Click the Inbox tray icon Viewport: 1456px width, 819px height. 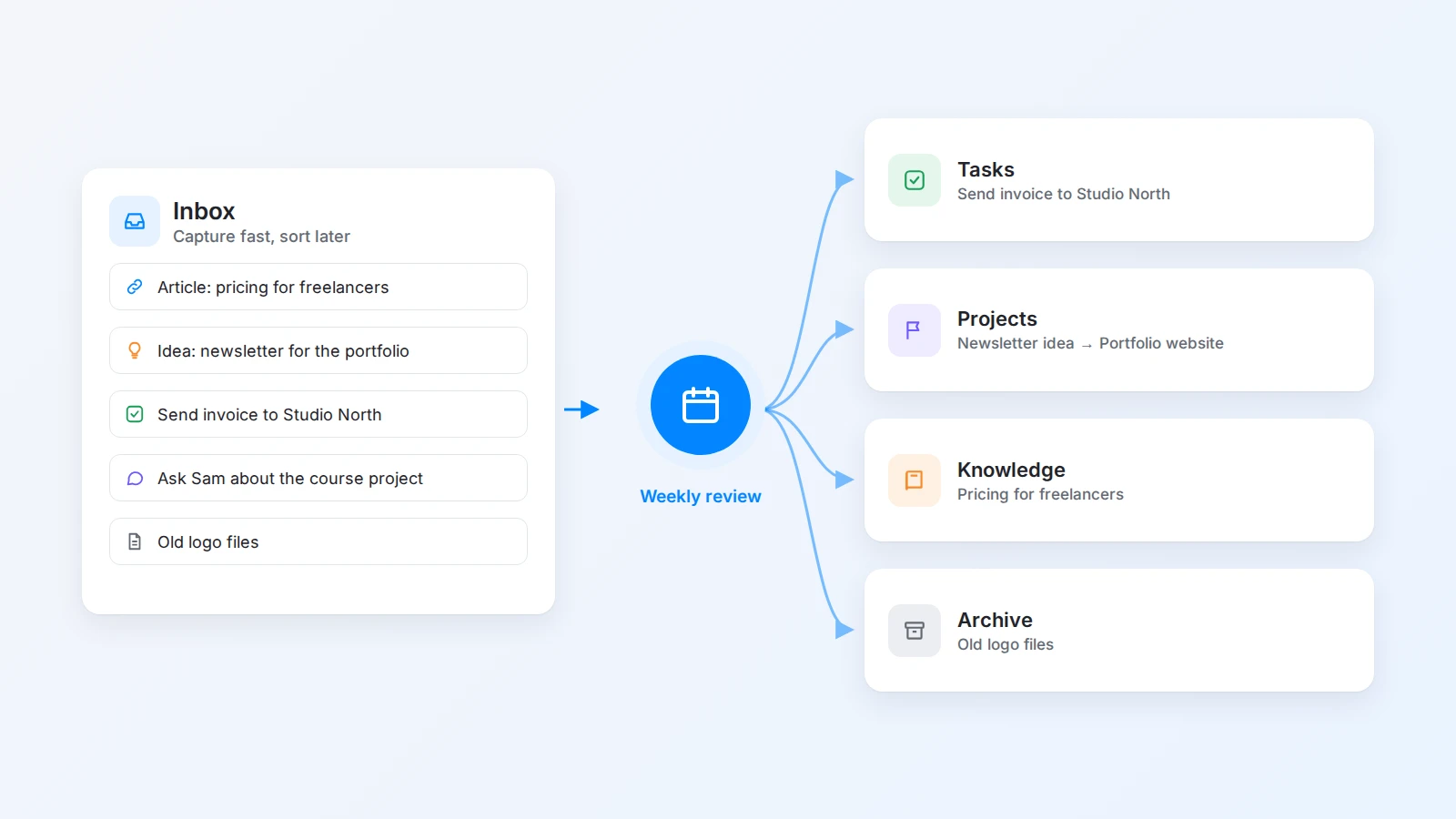[135, 221]
